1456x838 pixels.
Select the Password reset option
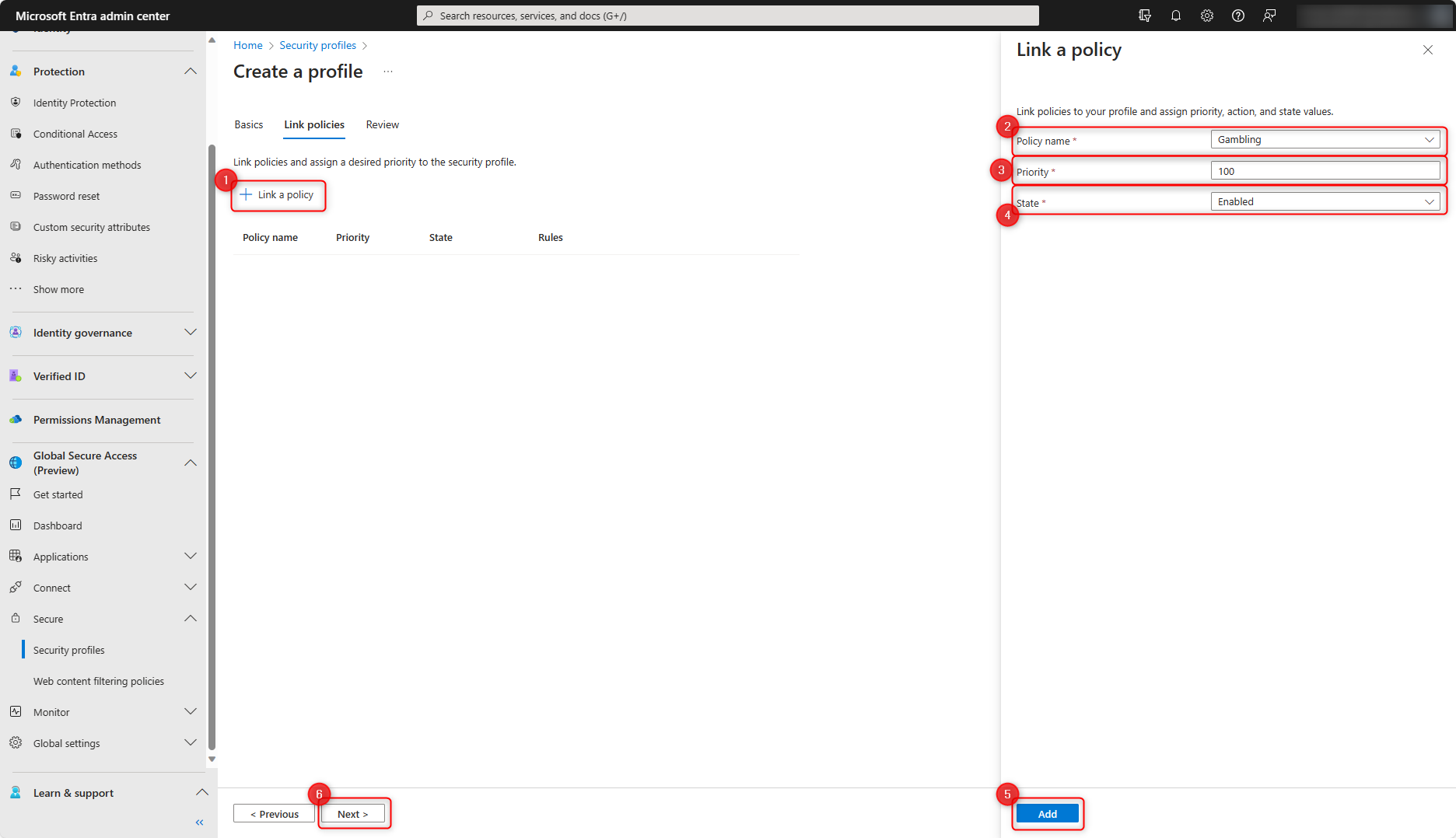click(66, 195)
